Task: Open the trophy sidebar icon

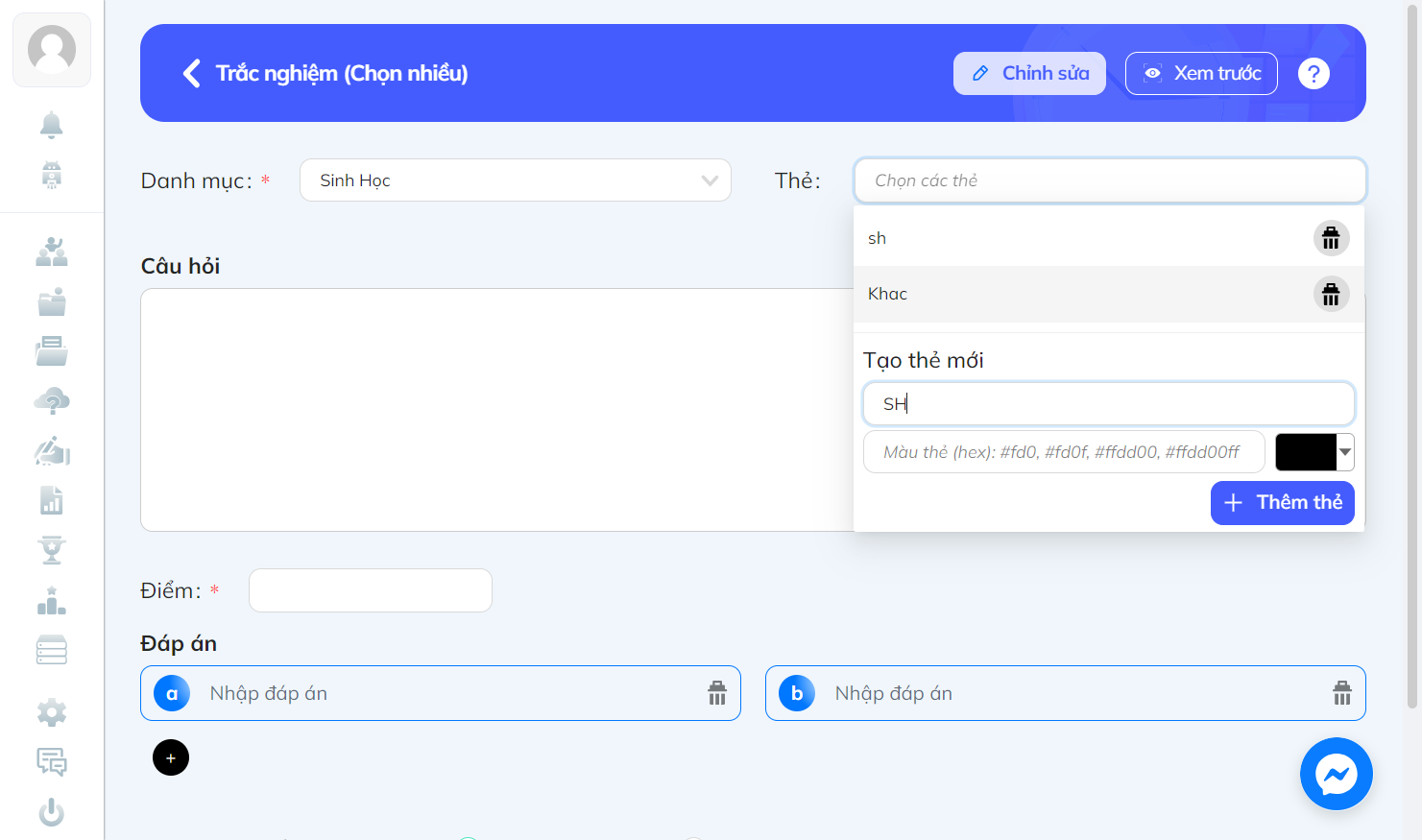Action: pyautogui.click(x=52, y=551)
